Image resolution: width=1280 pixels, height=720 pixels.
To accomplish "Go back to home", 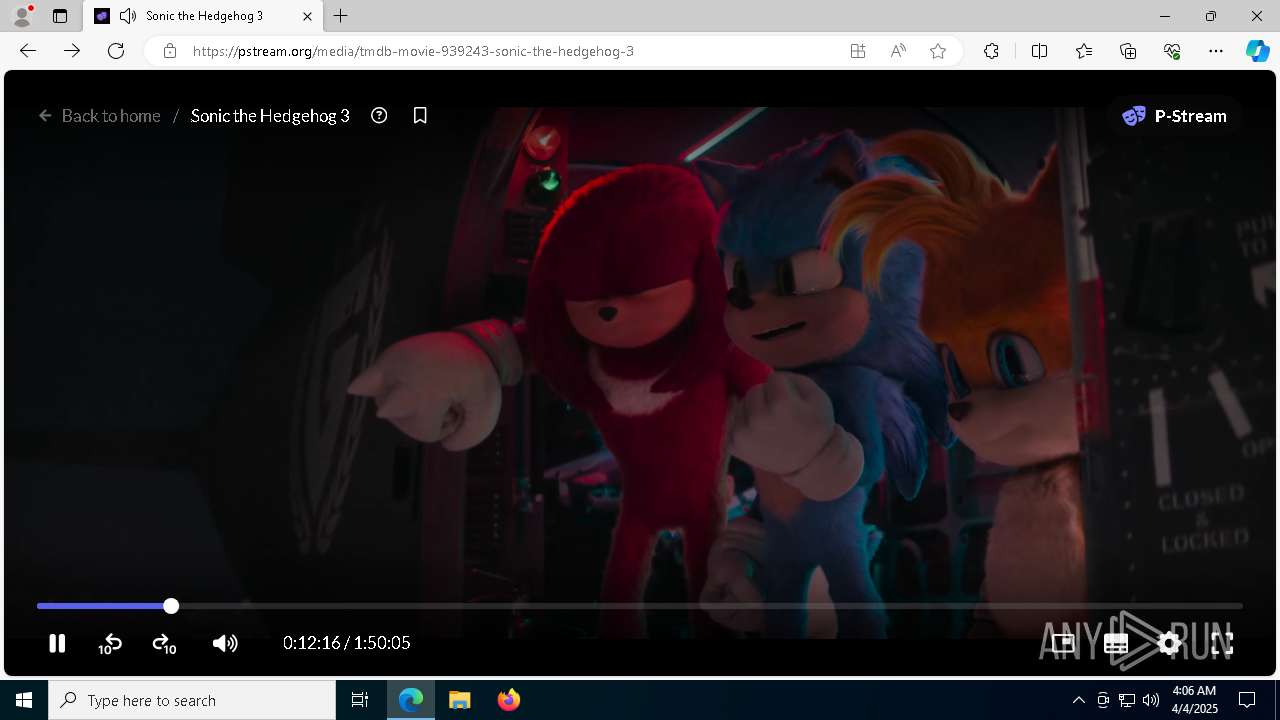I will pos(99,116).
